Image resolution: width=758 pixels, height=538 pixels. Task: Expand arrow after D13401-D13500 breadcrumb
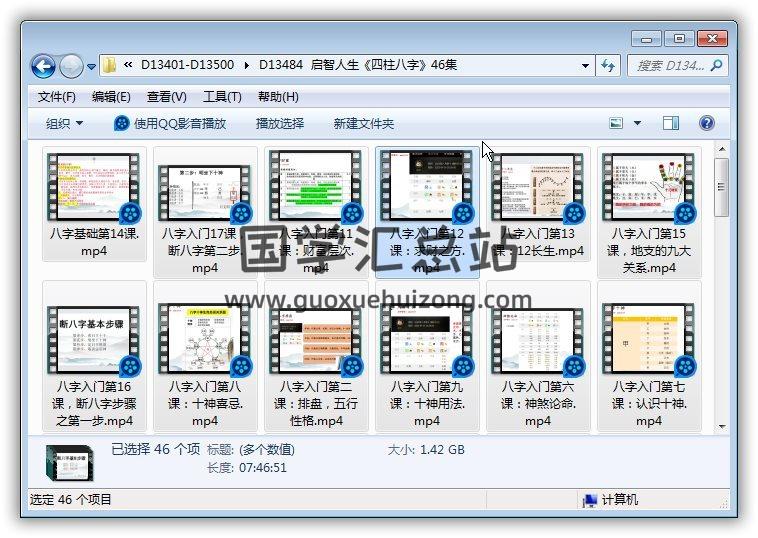(247, 65)
